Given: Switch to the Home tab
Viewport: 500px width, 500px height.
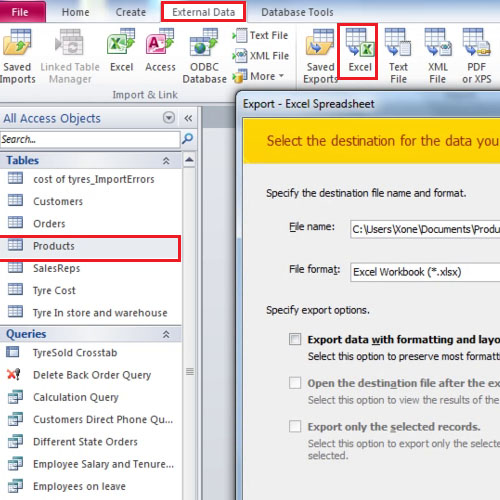Looking at the screenshot, I should [76, 12].
